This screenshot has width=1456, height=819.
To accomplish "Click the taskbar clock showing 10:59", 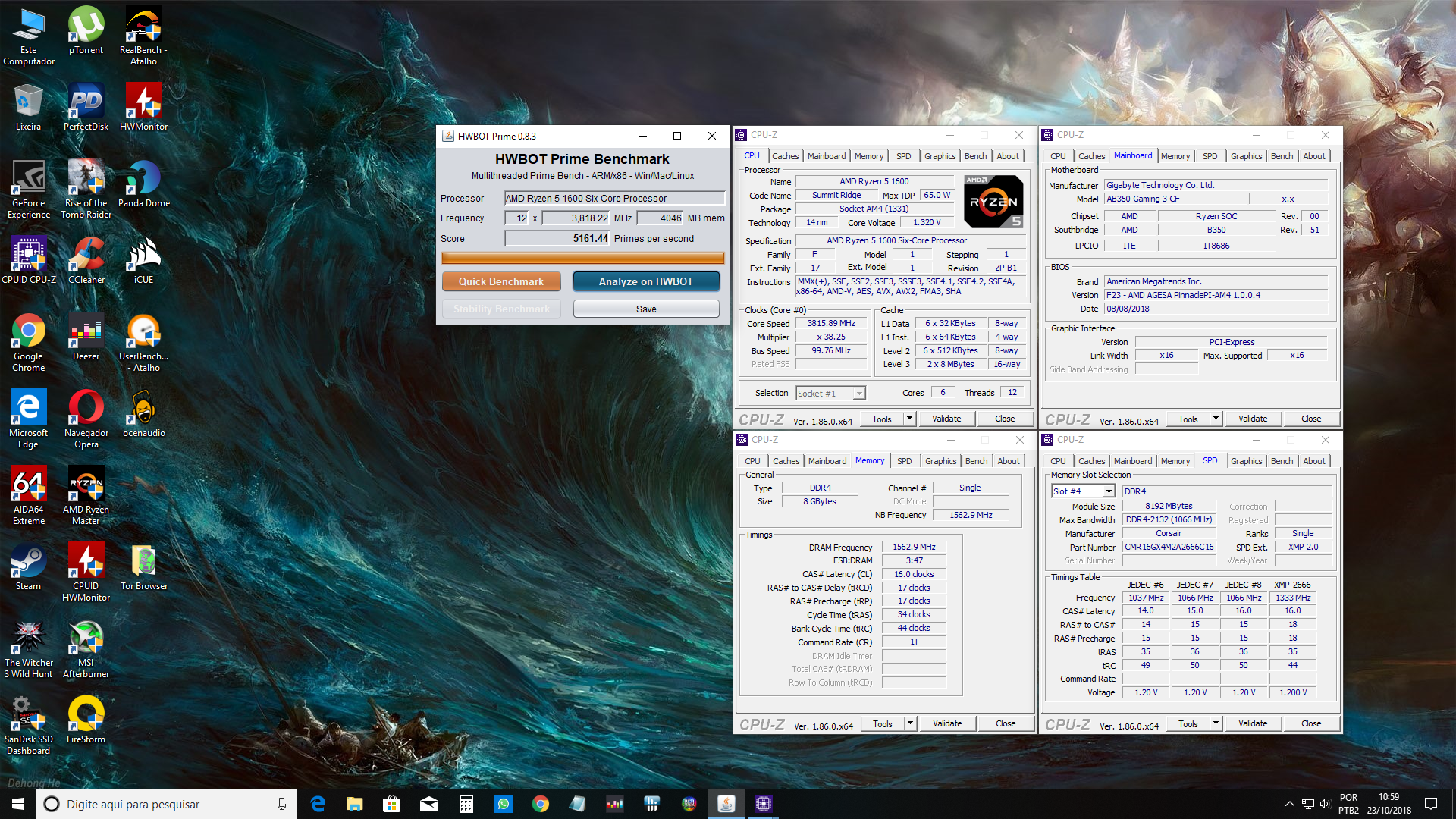I will click(1389, 804).
